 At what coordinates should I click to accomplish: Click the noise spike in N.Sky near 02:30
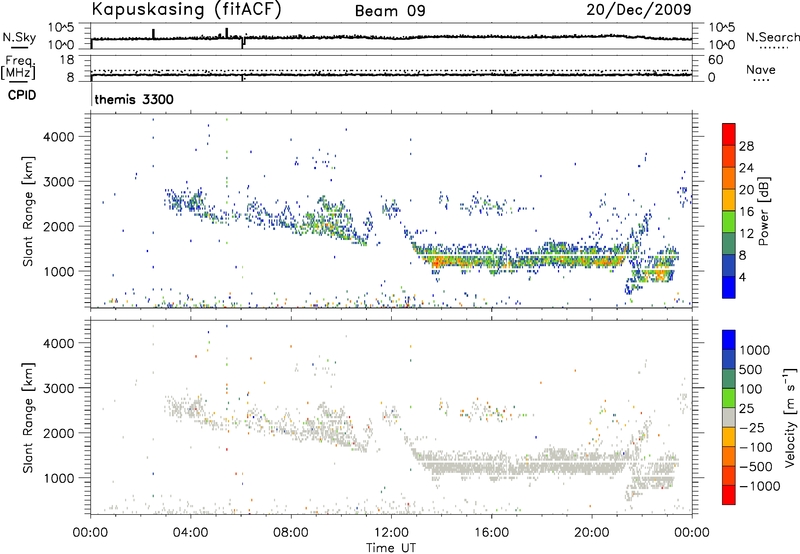coord(153,34)
